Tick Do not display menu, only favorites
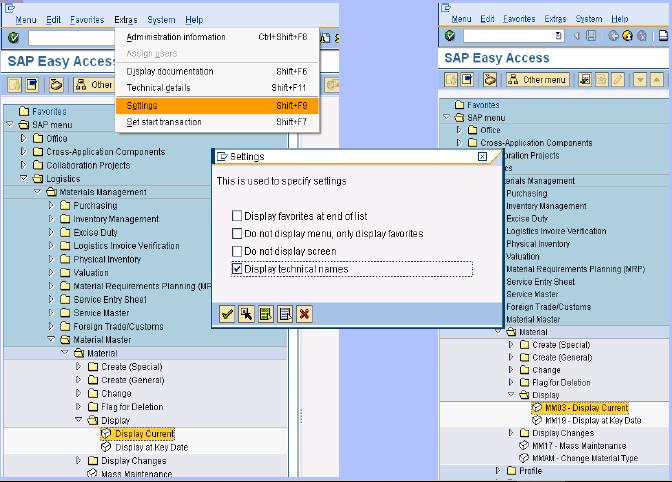This screenshot has height=482, width=672. (x=237, y=234)
